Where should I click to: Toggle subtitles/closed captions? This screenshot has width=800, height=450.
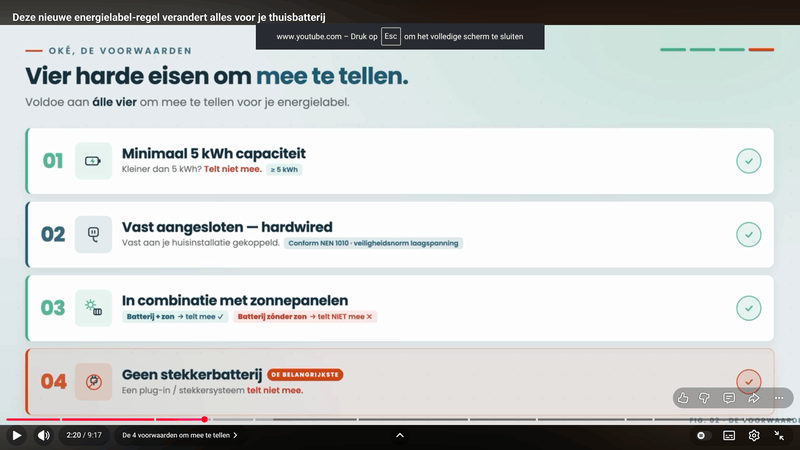(x=729, y=435)
